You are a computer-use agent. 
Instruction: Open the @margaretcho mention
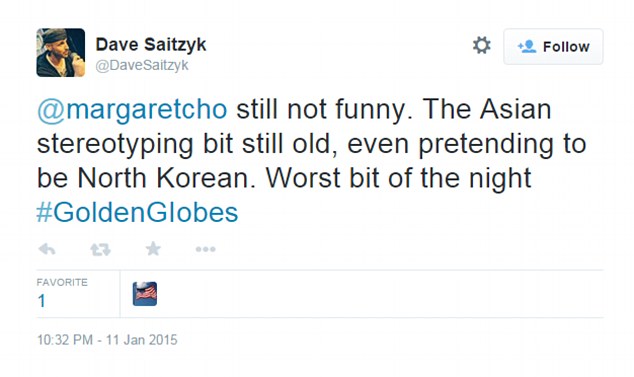(132, 110)
